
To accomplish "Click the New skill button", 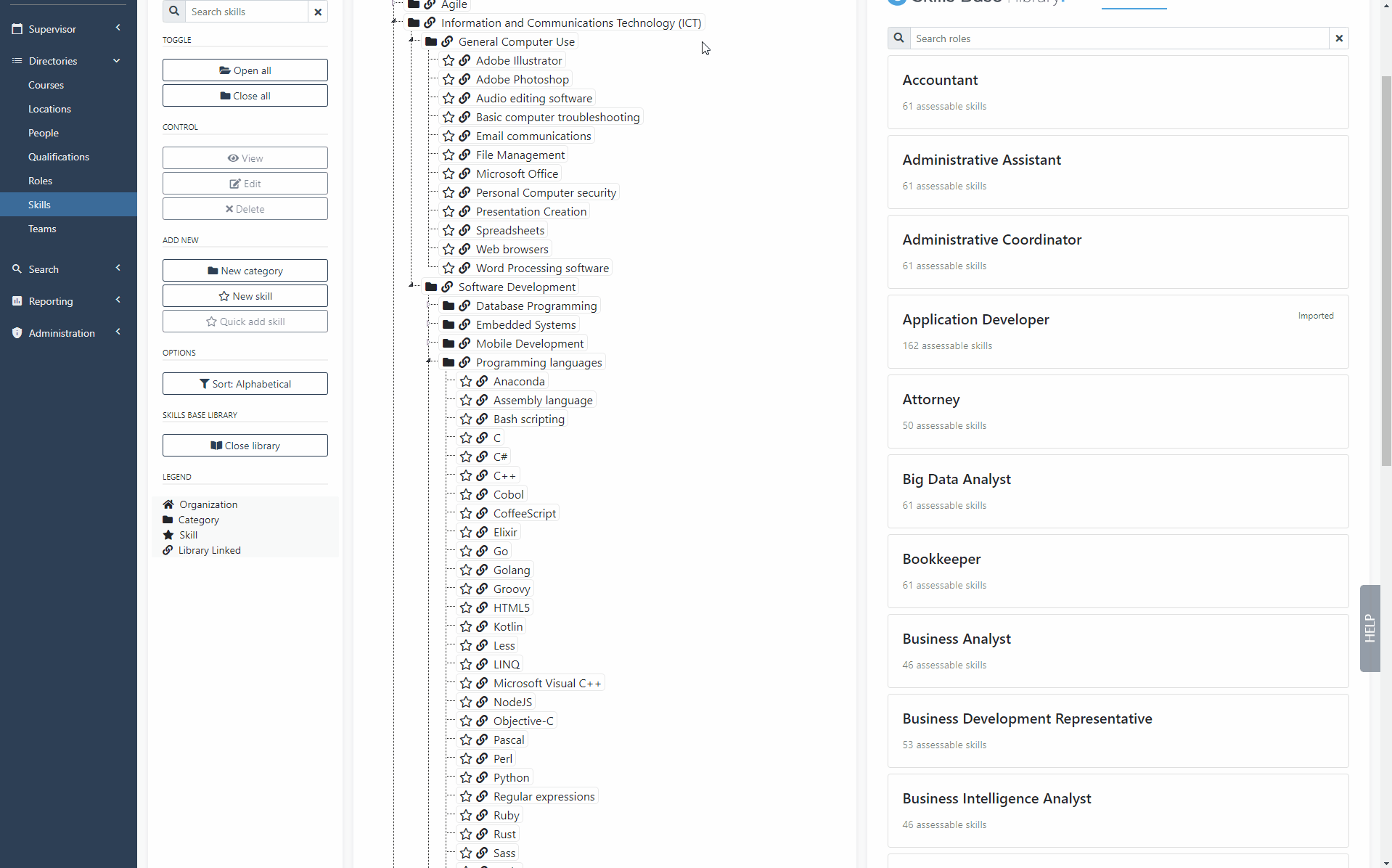I will (245, 296).
